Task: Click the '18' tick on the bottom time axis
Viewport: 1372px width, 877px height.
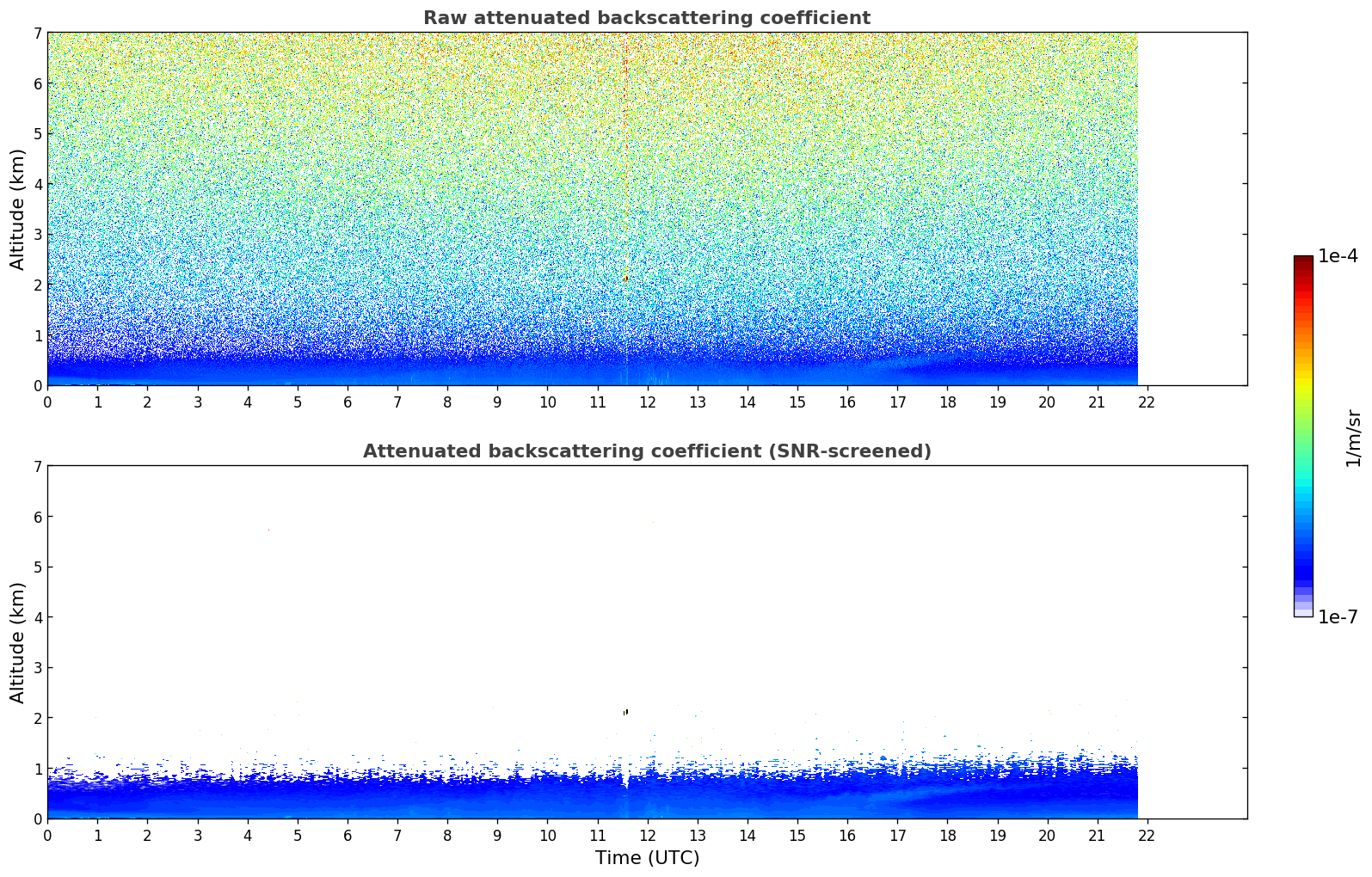Action: tap(947, 836)
